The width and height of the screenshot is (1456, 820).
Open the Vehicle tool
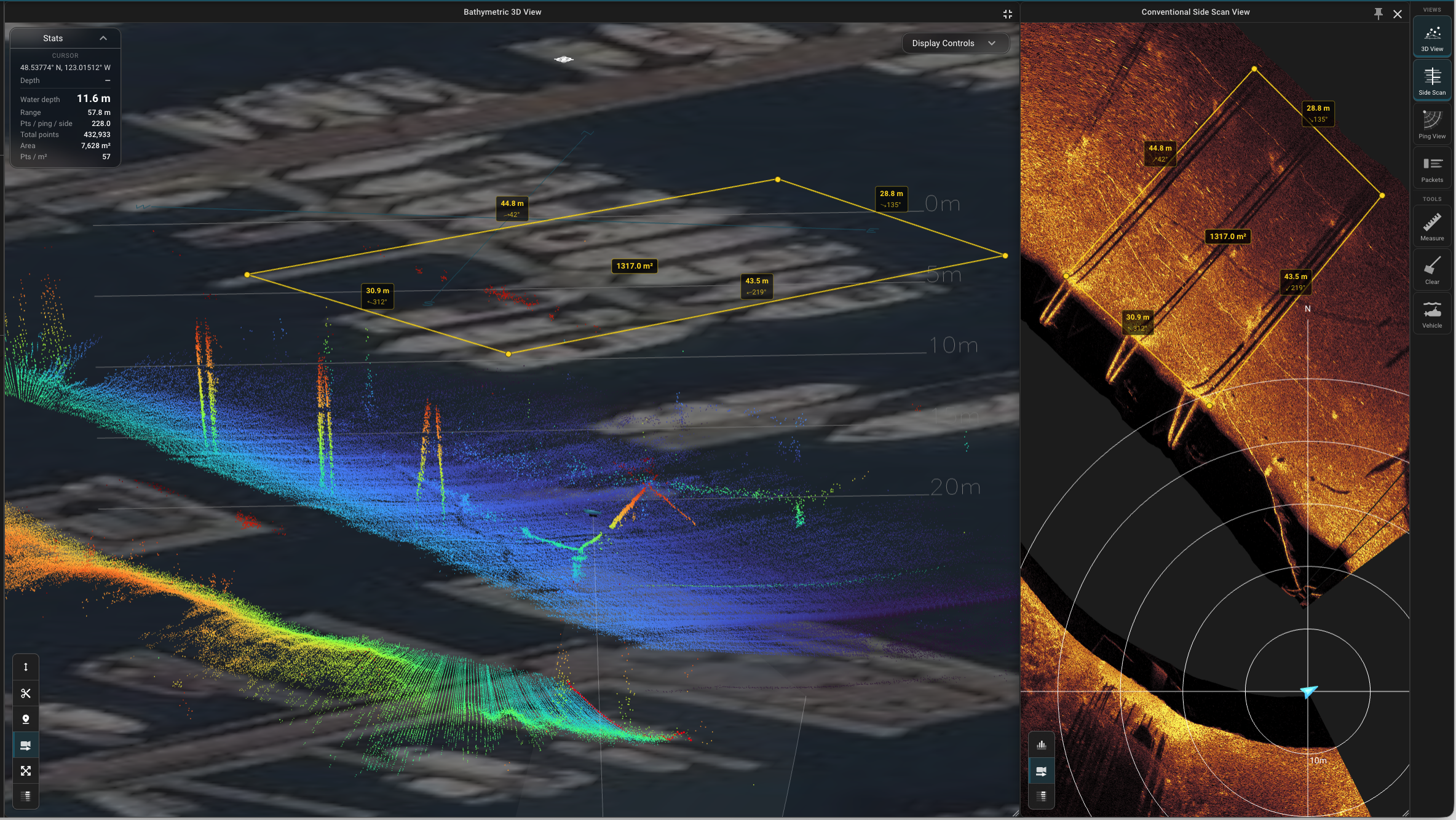[1432, 314]
